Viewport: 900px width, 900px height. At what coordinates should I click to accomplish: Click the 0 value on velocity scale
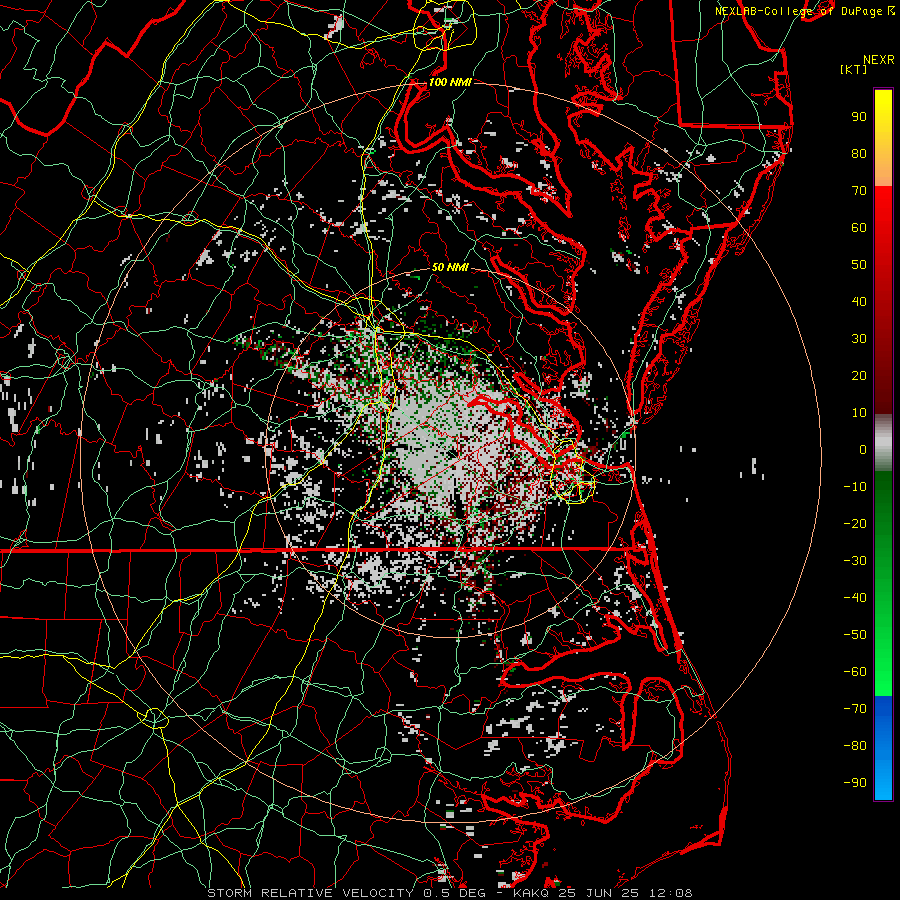pyautogui.click(x=863, y=450)
